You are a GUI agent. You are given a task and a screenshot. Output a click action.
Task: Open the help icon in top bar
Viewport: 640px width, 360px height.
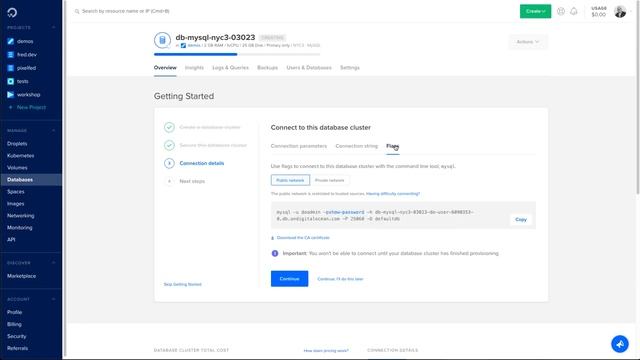pos(561,11)
